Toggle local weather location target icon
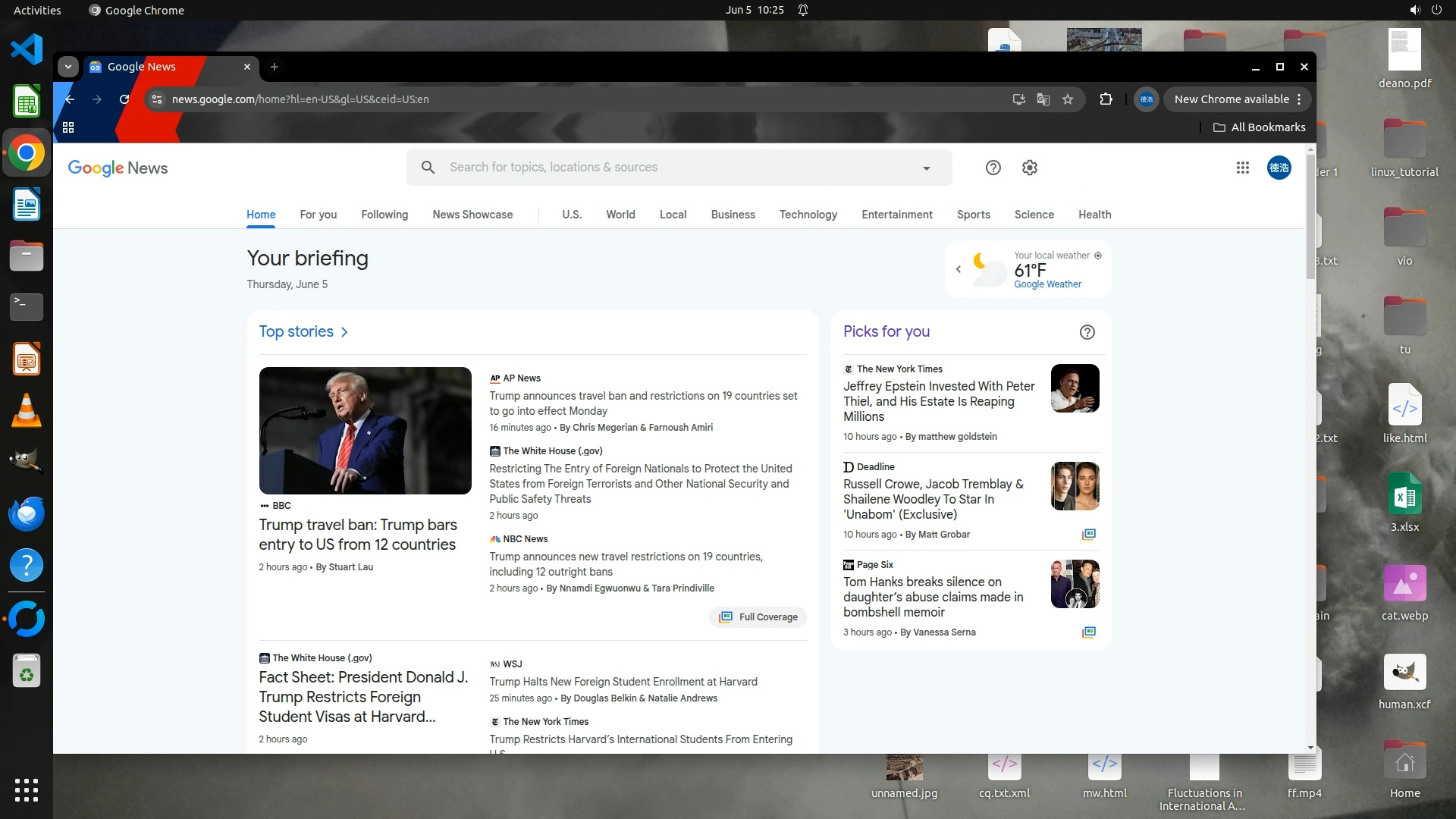Screen dimensions: 1456x819 [x=1097, y=256]
